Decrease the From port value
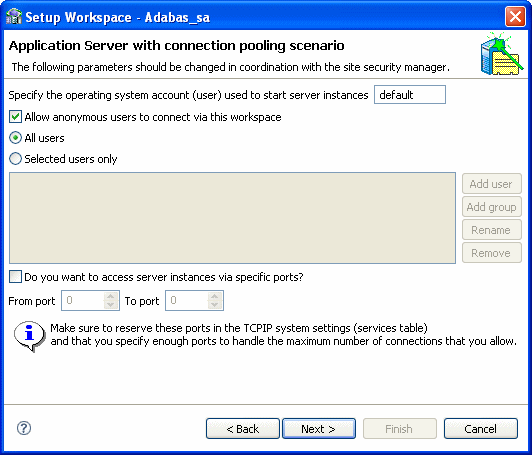This screenshot has height=455, width=532. tap(111, 304)
